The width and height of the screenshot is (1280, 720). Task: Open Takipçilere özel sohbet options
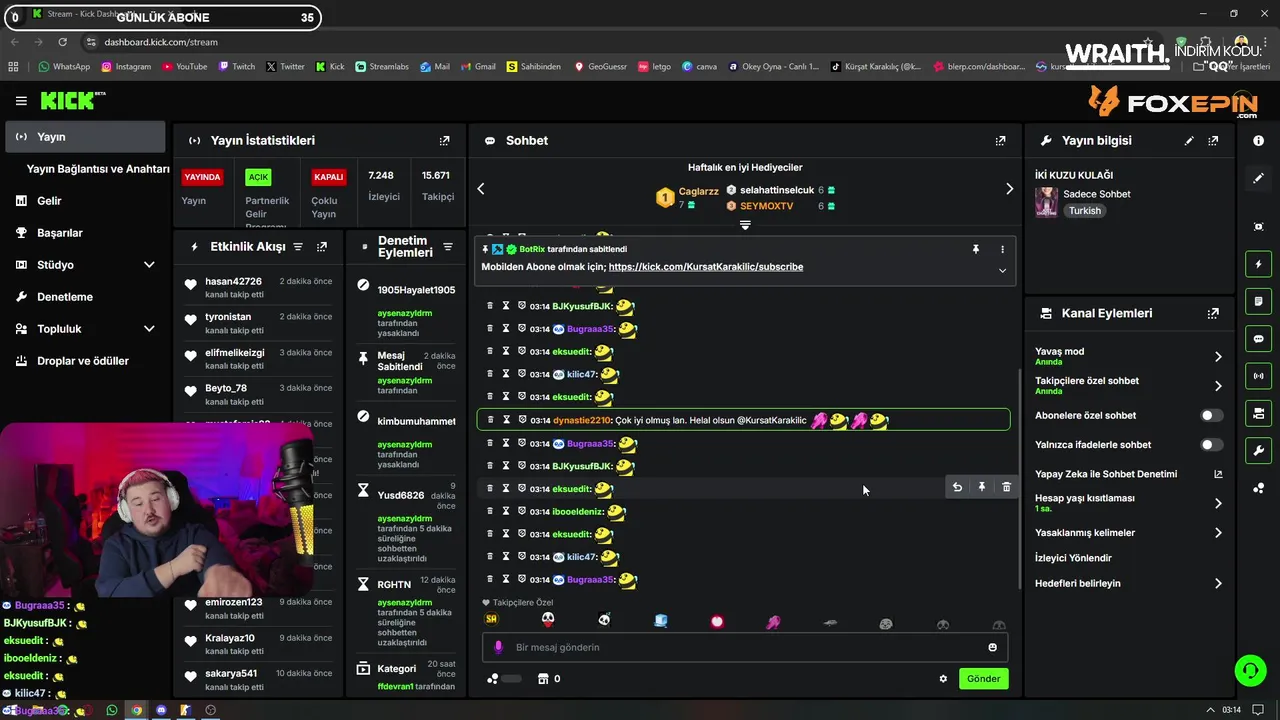(1129, 385)
